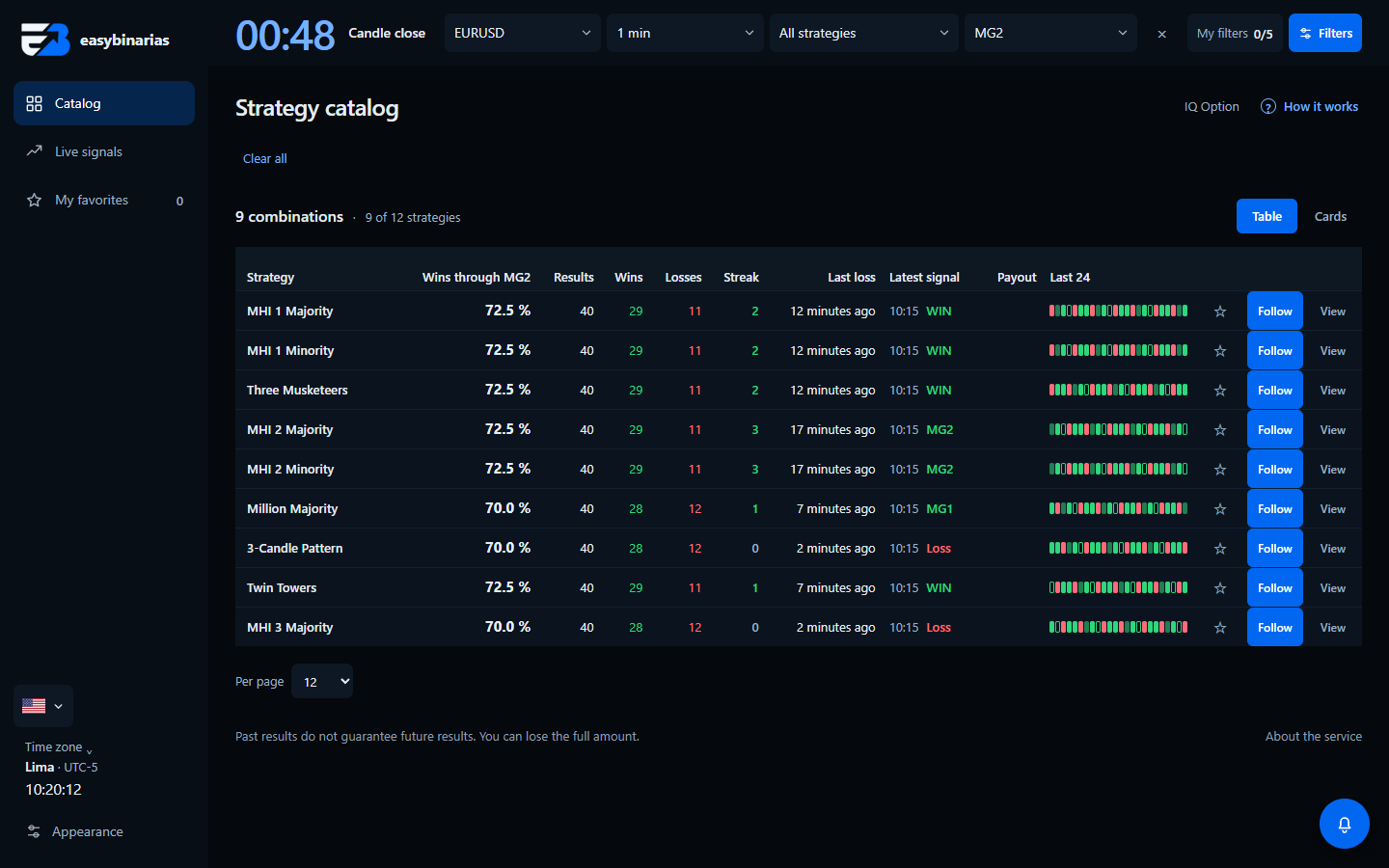Click the Filters button
This screenshot has height=868, width=1389.
pyautogui.click(x=1325, y=33)
